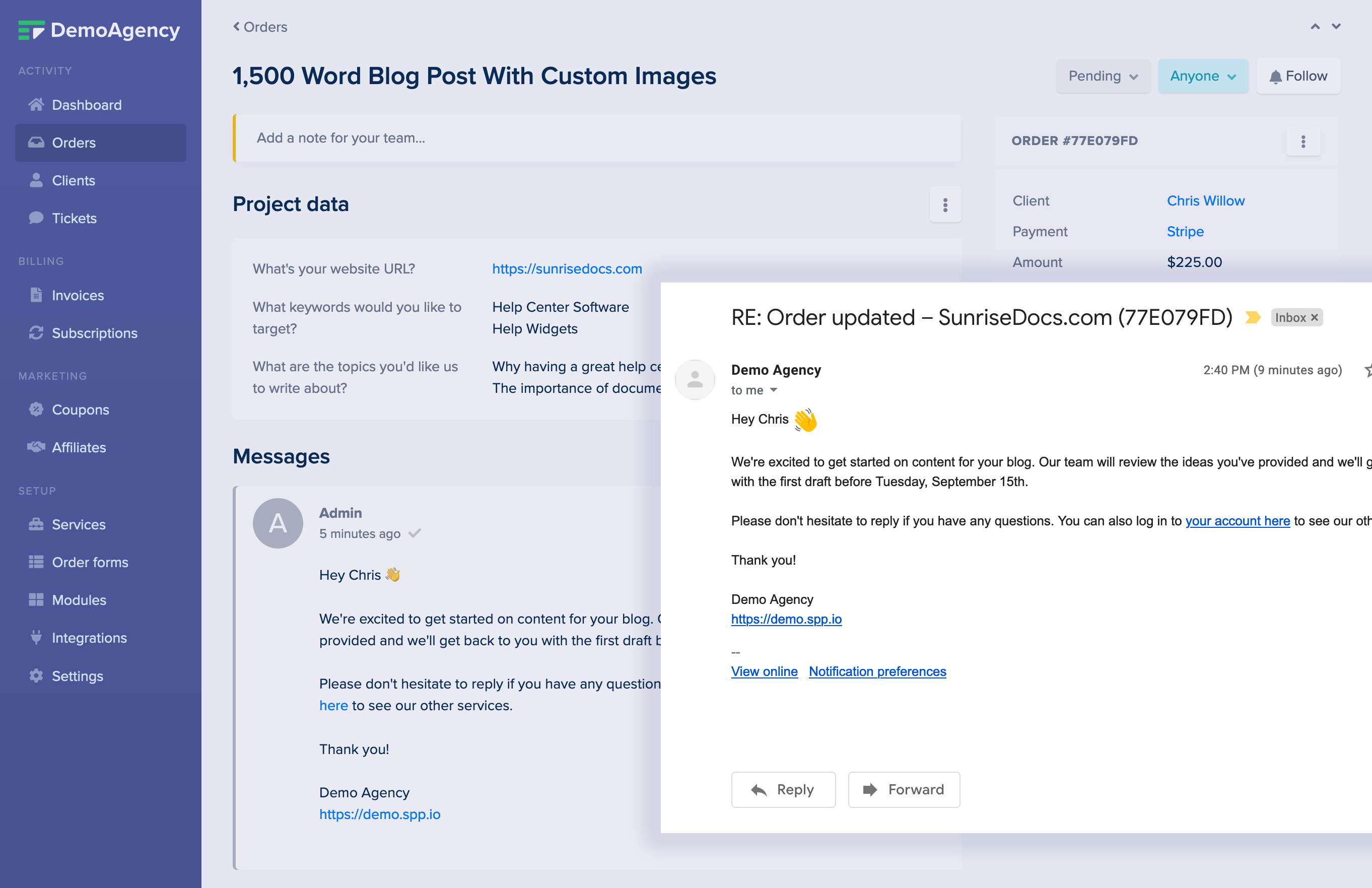Click the Admin avatar in Messages

278,523
